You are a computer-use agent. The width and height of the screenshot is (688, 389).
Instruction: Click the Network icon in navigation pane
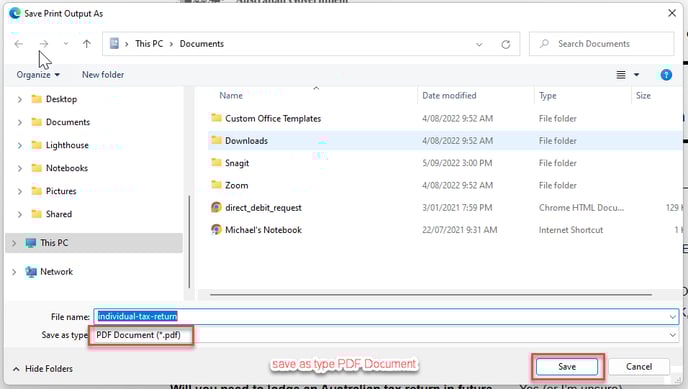click(31, 272)
